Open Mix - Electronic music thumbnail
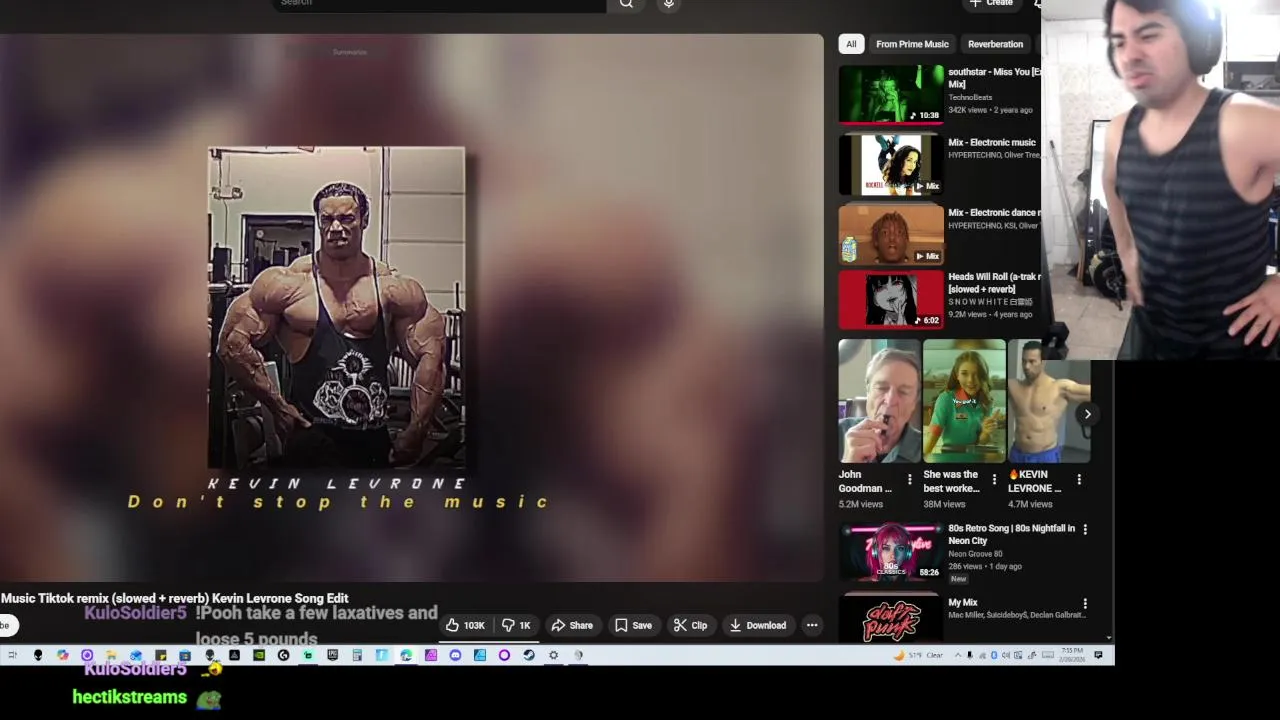This screenshot has height=720, width=1280. tap(891, 164)
